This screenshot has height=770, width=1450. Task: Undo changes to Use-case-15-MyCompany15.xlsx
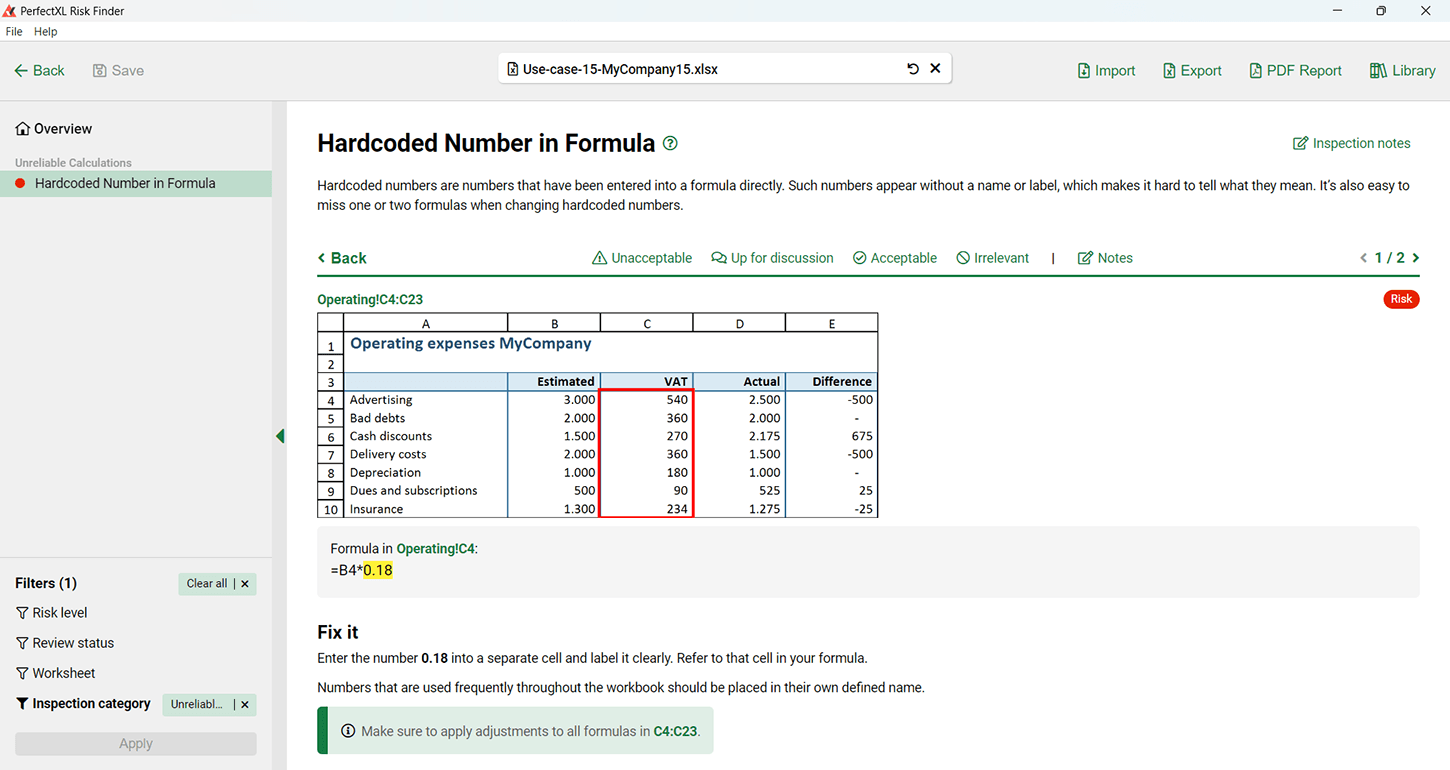[912, 68]
